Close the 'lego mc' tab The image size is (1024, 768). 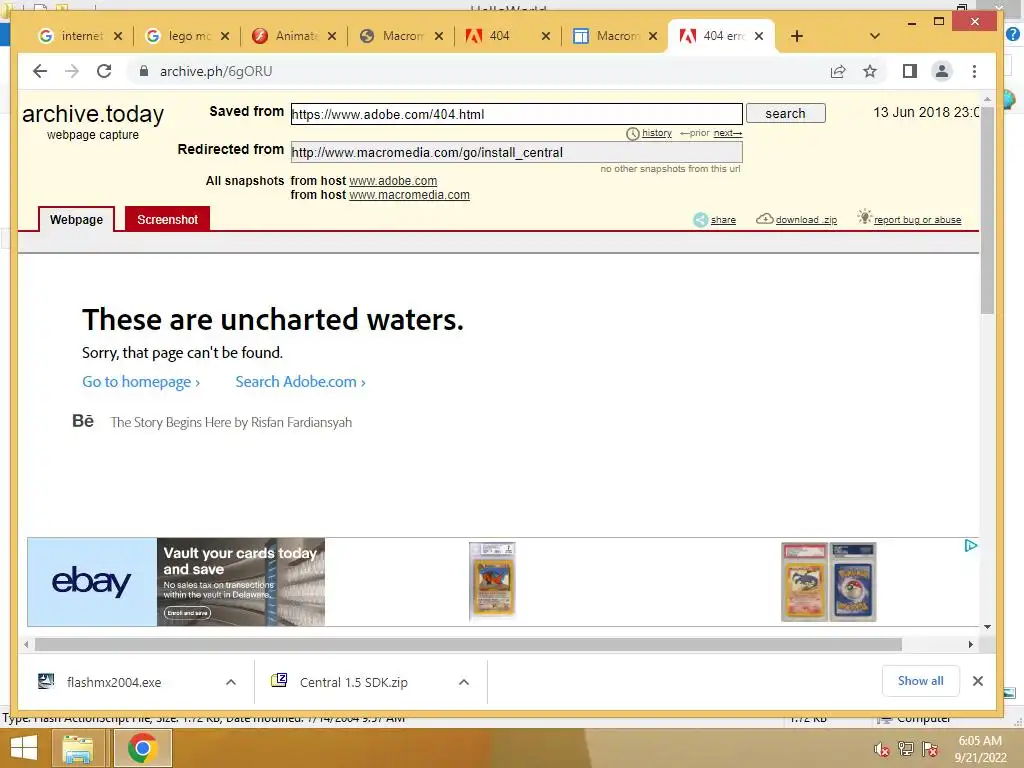(225, 36)
